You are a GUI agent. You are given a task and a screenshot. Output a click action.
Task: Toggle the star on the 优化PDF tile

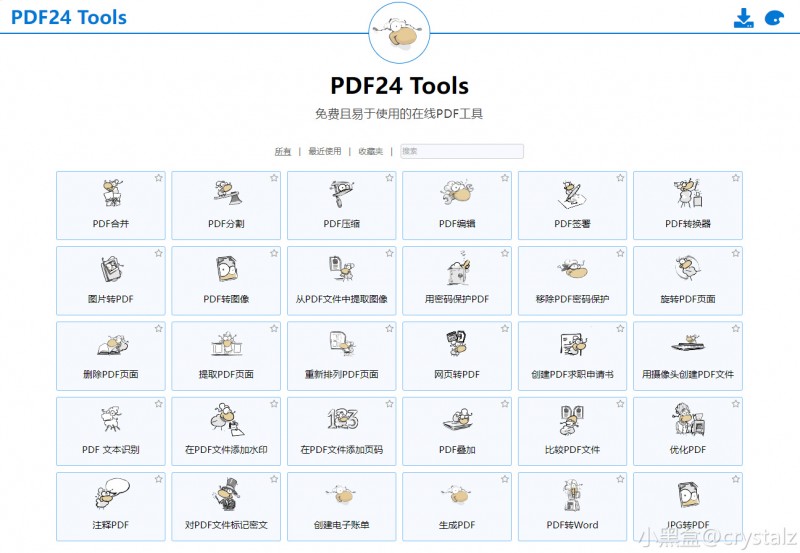pyautogui.click(x=735, y=404)
